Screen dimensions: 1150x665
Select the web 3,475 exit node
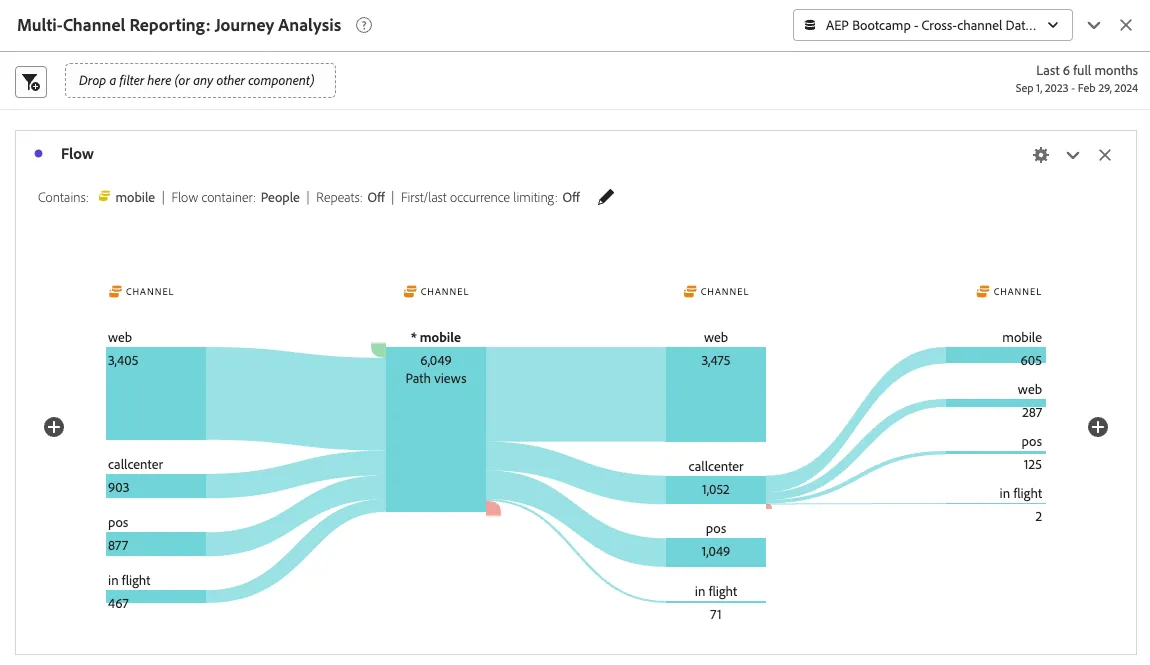point(716,394)
